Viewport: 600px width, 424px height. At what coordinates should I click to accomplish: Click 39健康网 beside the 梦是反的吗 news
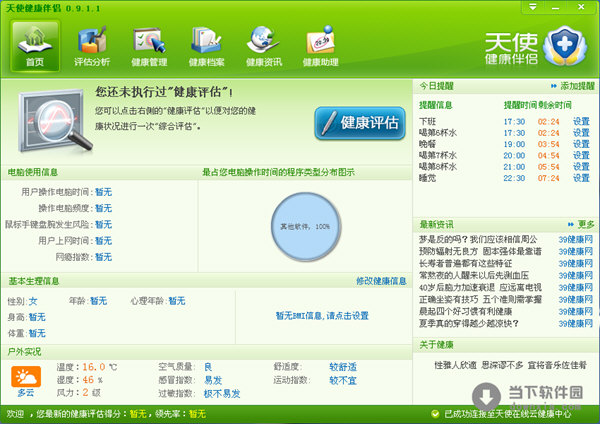click(x=576, y=240)
